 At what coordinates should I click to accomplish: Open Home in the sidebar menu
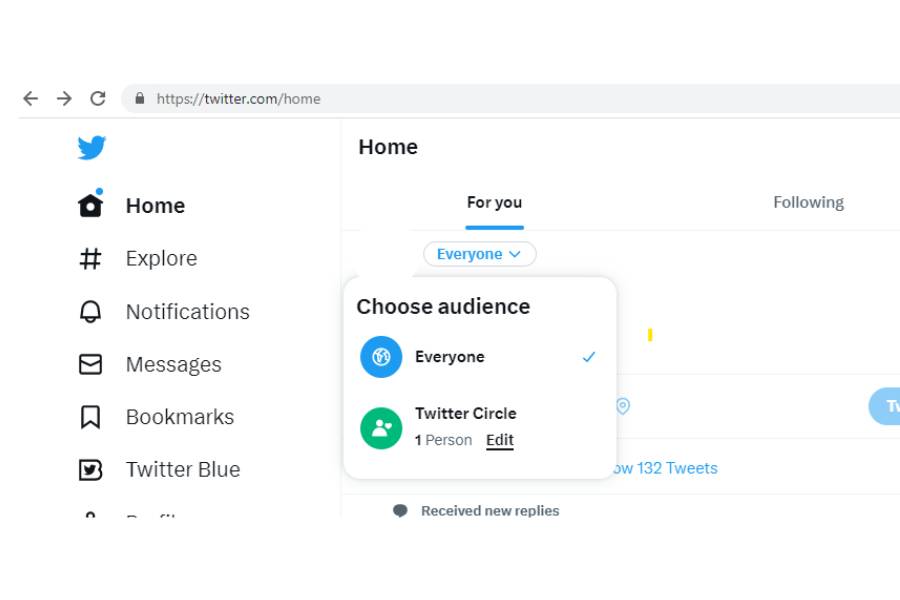(x=155, y=206)
